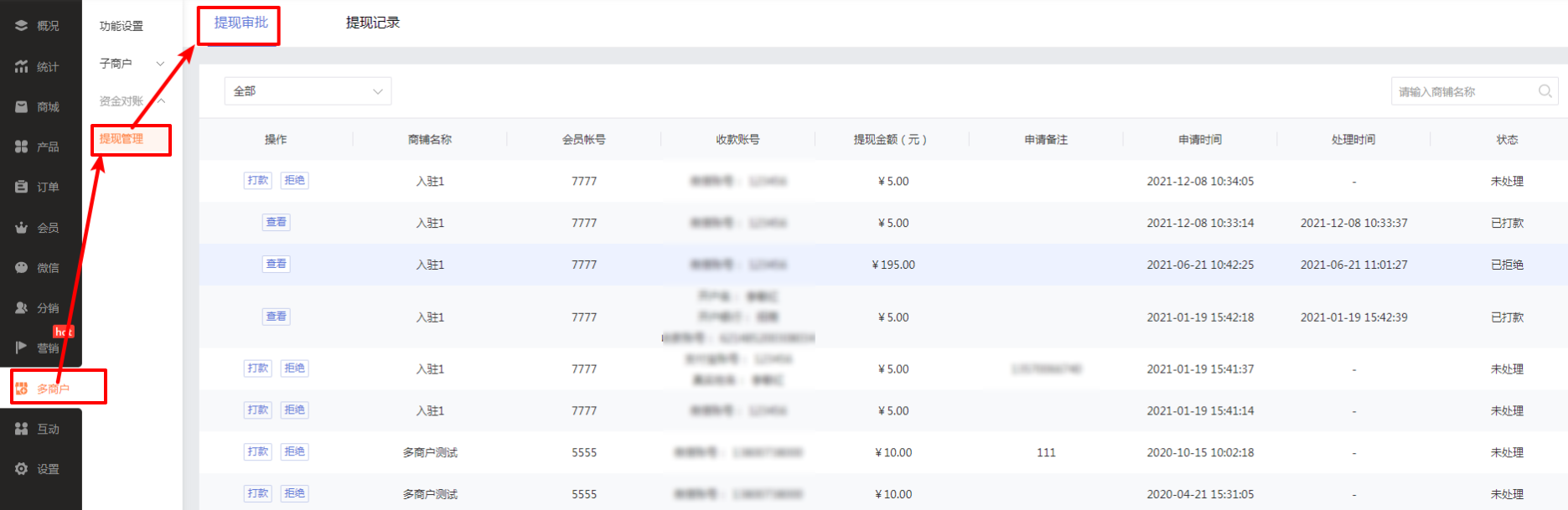Click 拒绝 for the 2020-10-15 10:02:18 request

click(x=294, y=451)
